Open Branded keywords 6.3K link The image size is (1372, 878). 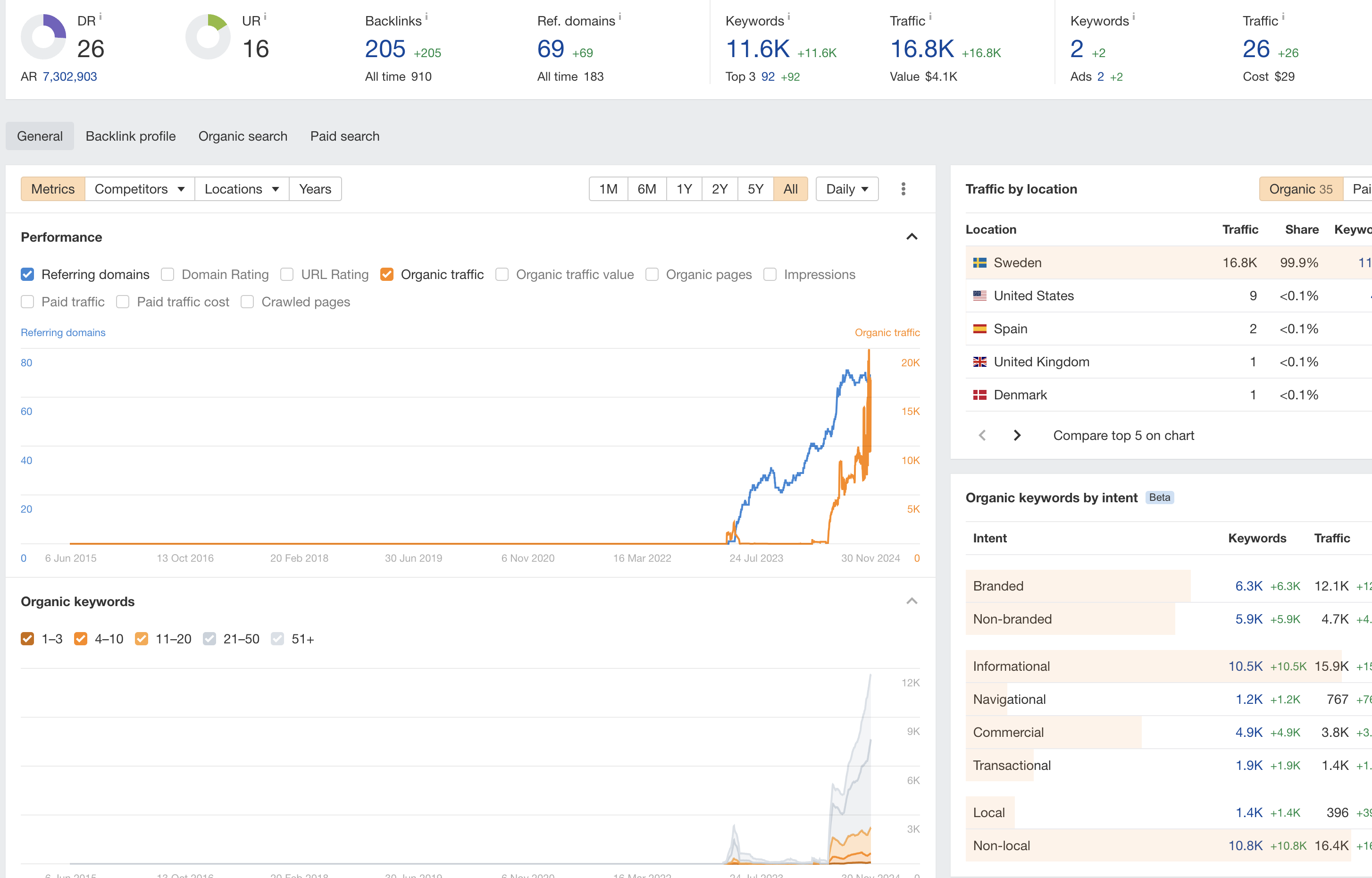click(x=1248, y=586)
